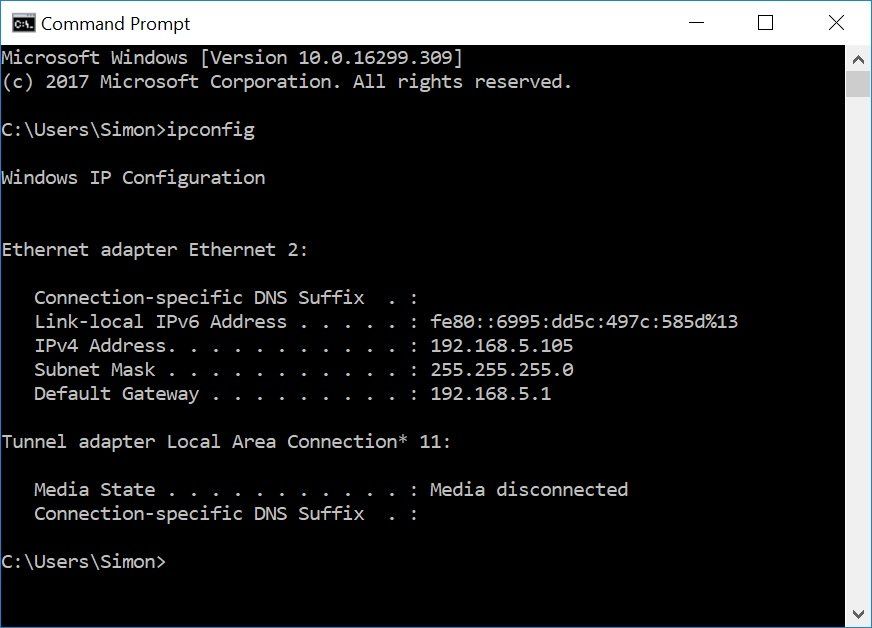This screenshot has height=628, width=872.
Task: Click the ipconfig command text
Action: 211,129
